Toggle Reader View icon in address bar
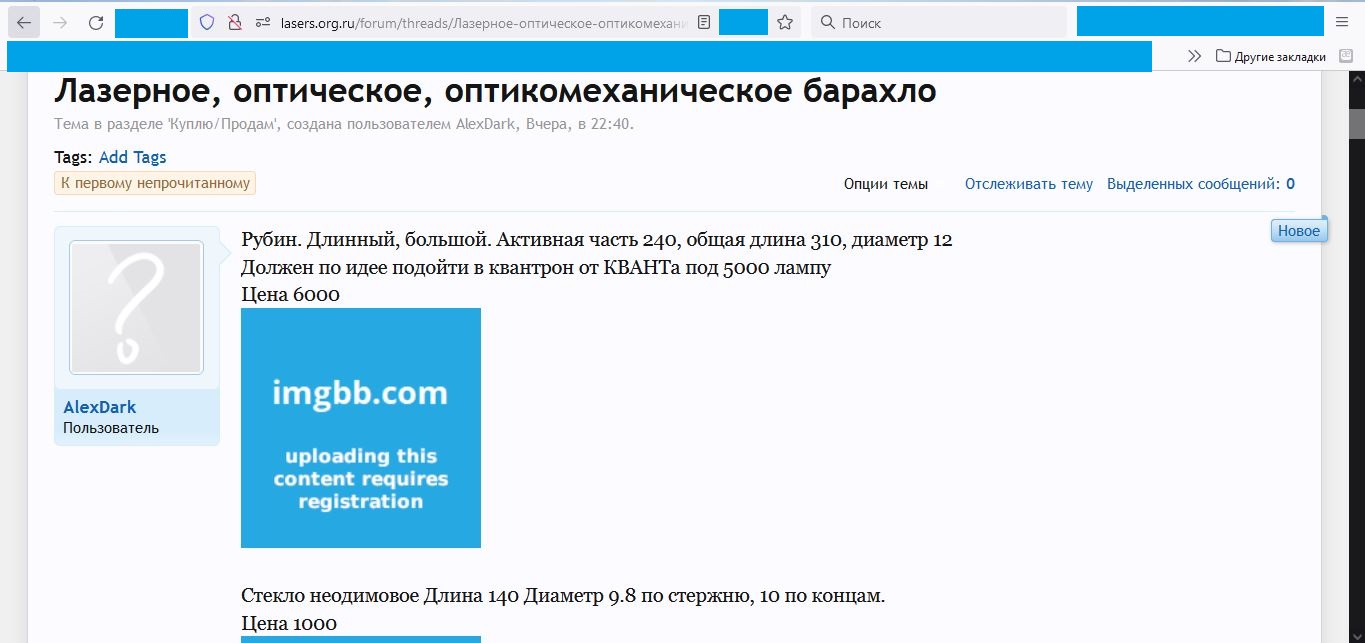 click(704, 22)
